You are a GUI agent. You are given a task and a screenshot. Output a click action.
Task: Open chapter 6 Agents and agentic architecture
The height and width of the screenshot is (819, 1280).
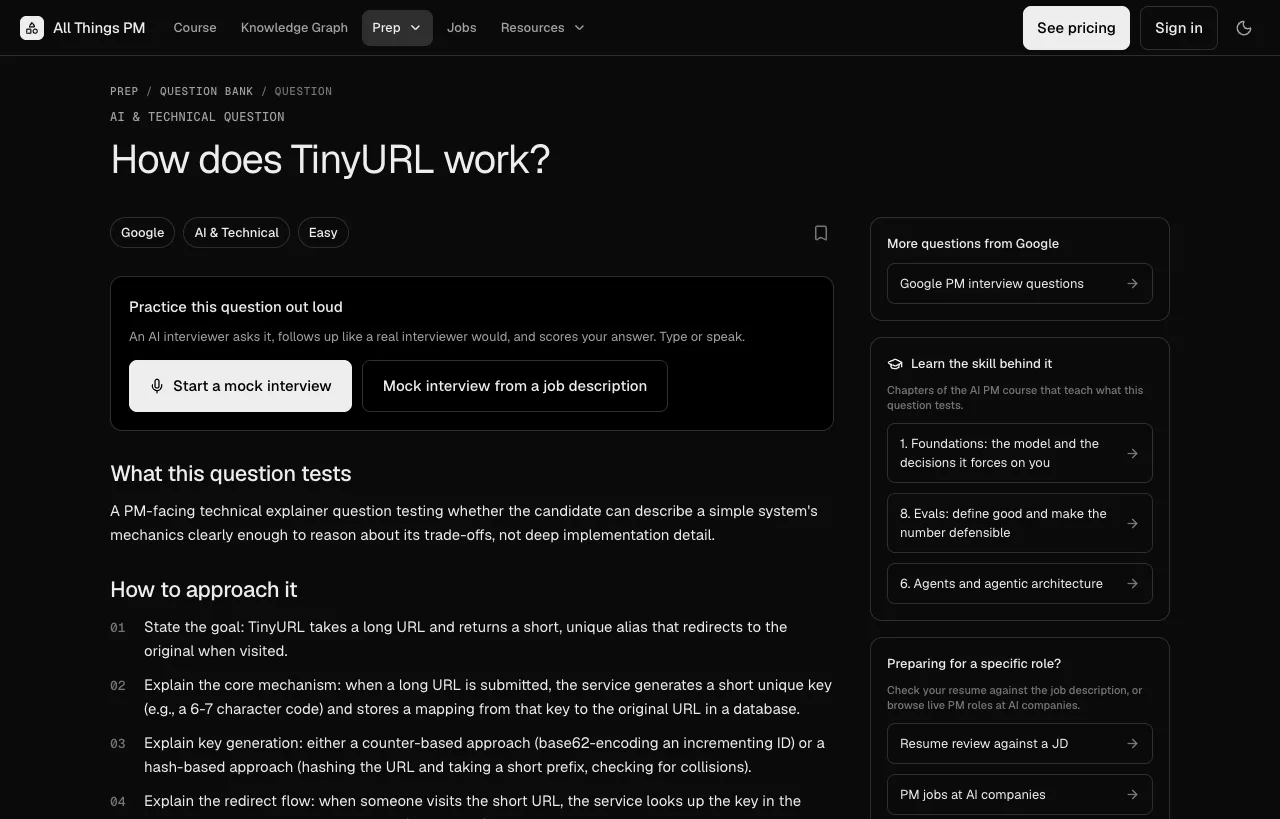pyautogui.click(x=1020, y=584)
